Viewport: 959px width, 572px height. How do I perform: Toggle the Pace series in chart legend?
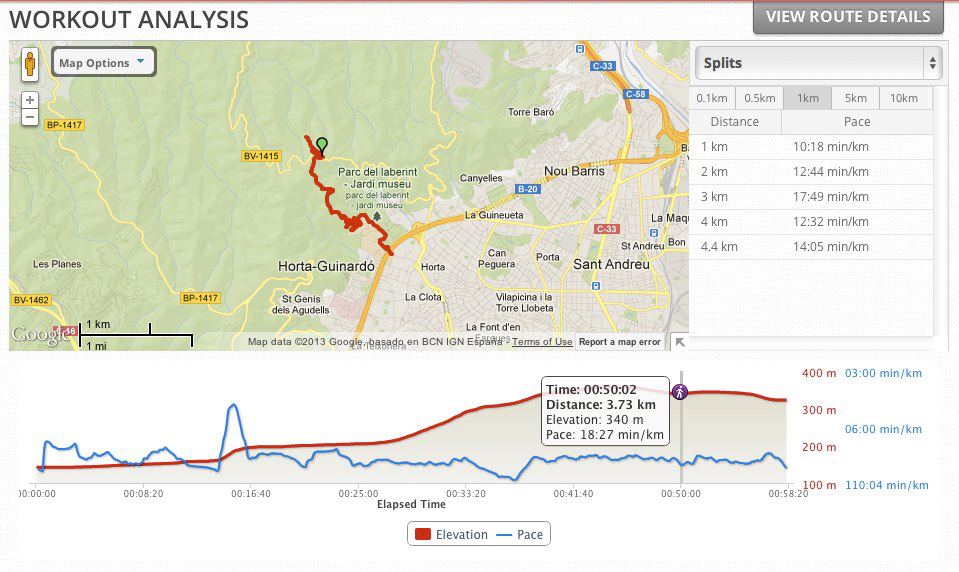point(520,535)
